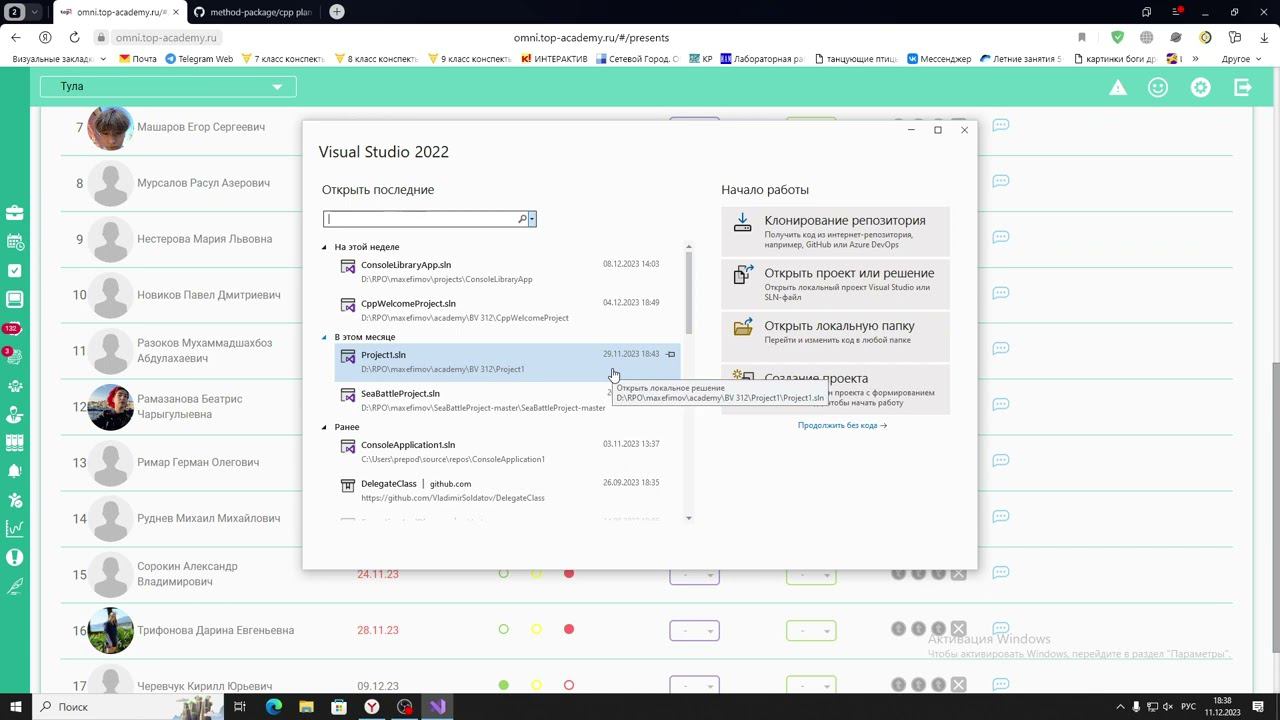Image resolution: width=1280 pixels, height=720 pixels.
Task: Open the ИНТЕРАКТИВ bookmark
Action: [x=555, y=59]
